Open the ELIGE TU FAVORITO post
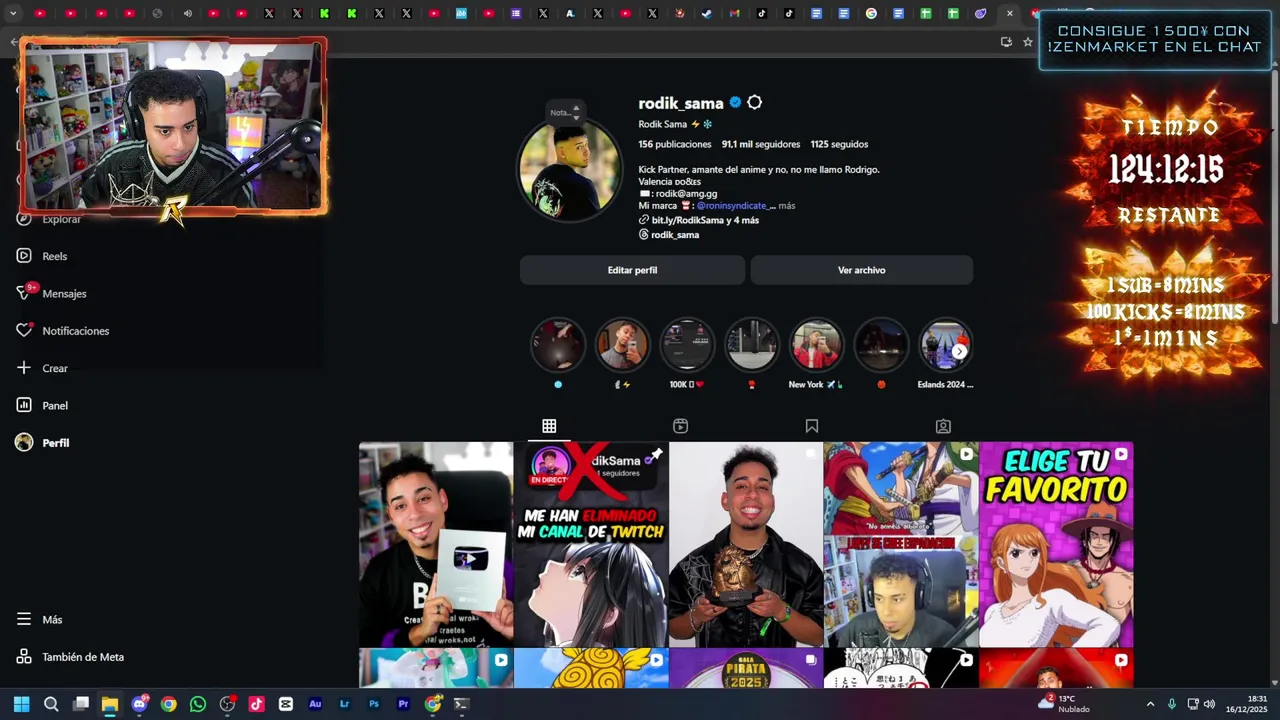The image size is (1280, 720). (x=1056, y=544)
